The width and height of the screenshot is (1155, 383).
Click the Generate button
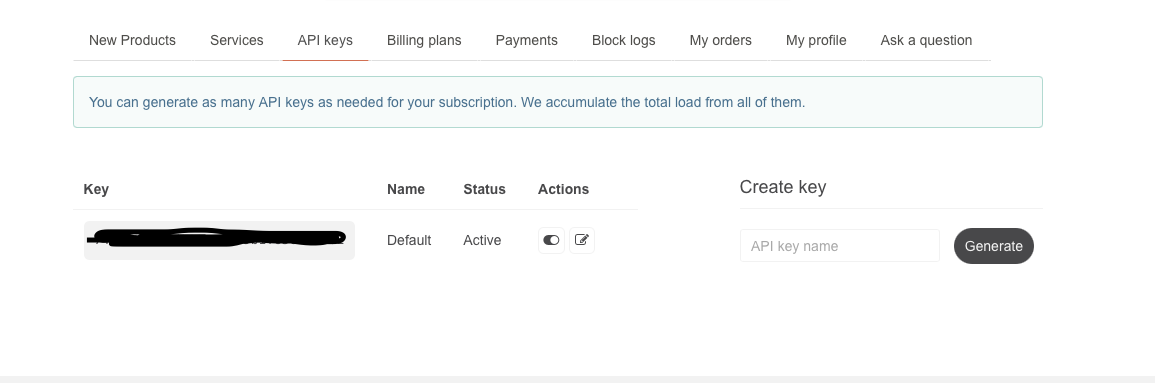coord(994,246)
